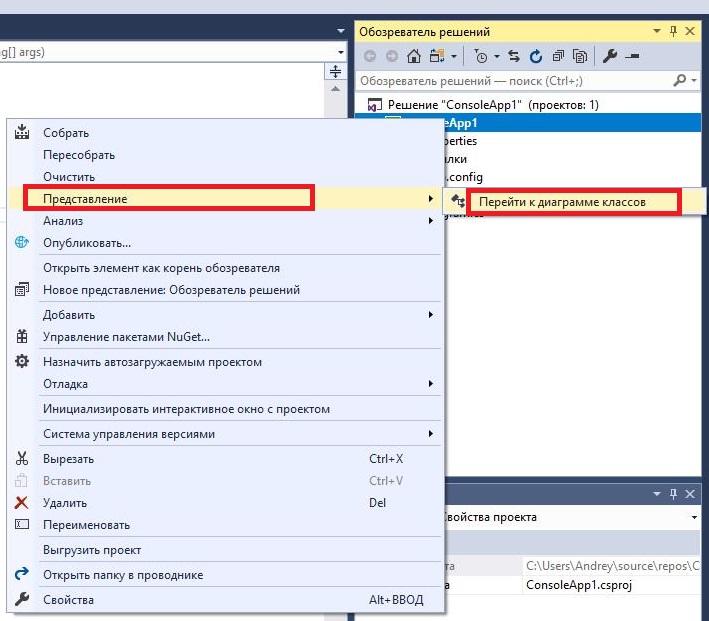
Task: Click the Preview Selected Items icon
Action: pos(632,57)
